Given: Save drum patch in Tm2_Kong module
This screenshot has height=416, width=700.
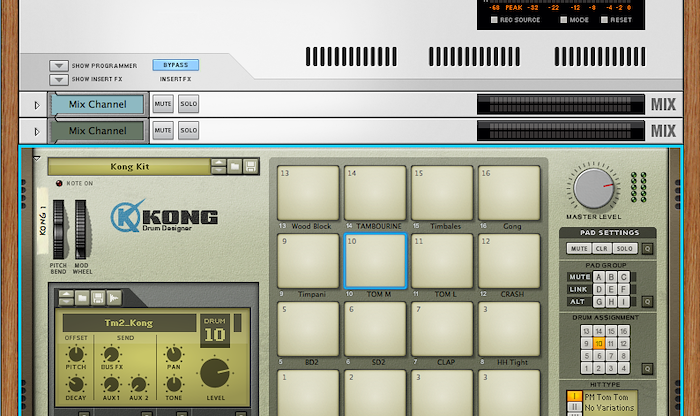Looking at the screenshot, I should (x=98, y=298).
